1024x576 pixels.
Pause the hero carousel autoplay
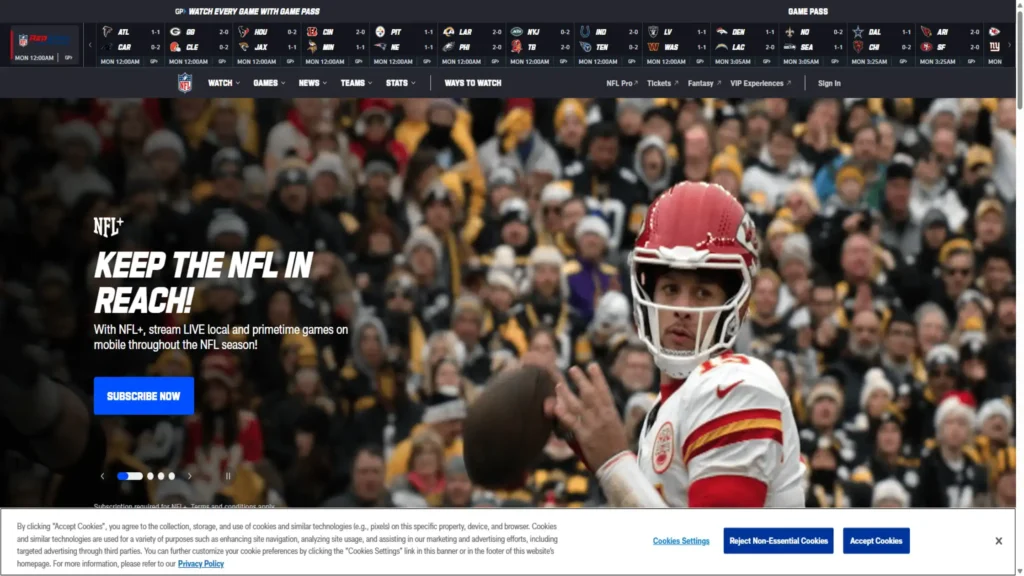pos(228,476)
